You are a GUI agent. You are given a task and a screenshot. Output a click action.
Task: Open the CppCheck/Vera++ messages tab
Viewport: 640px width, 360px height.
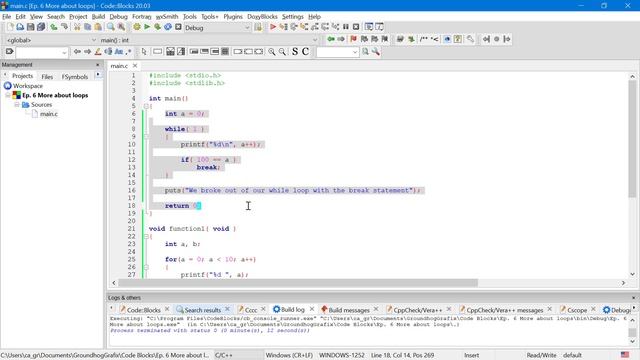(x=504, y=310)
